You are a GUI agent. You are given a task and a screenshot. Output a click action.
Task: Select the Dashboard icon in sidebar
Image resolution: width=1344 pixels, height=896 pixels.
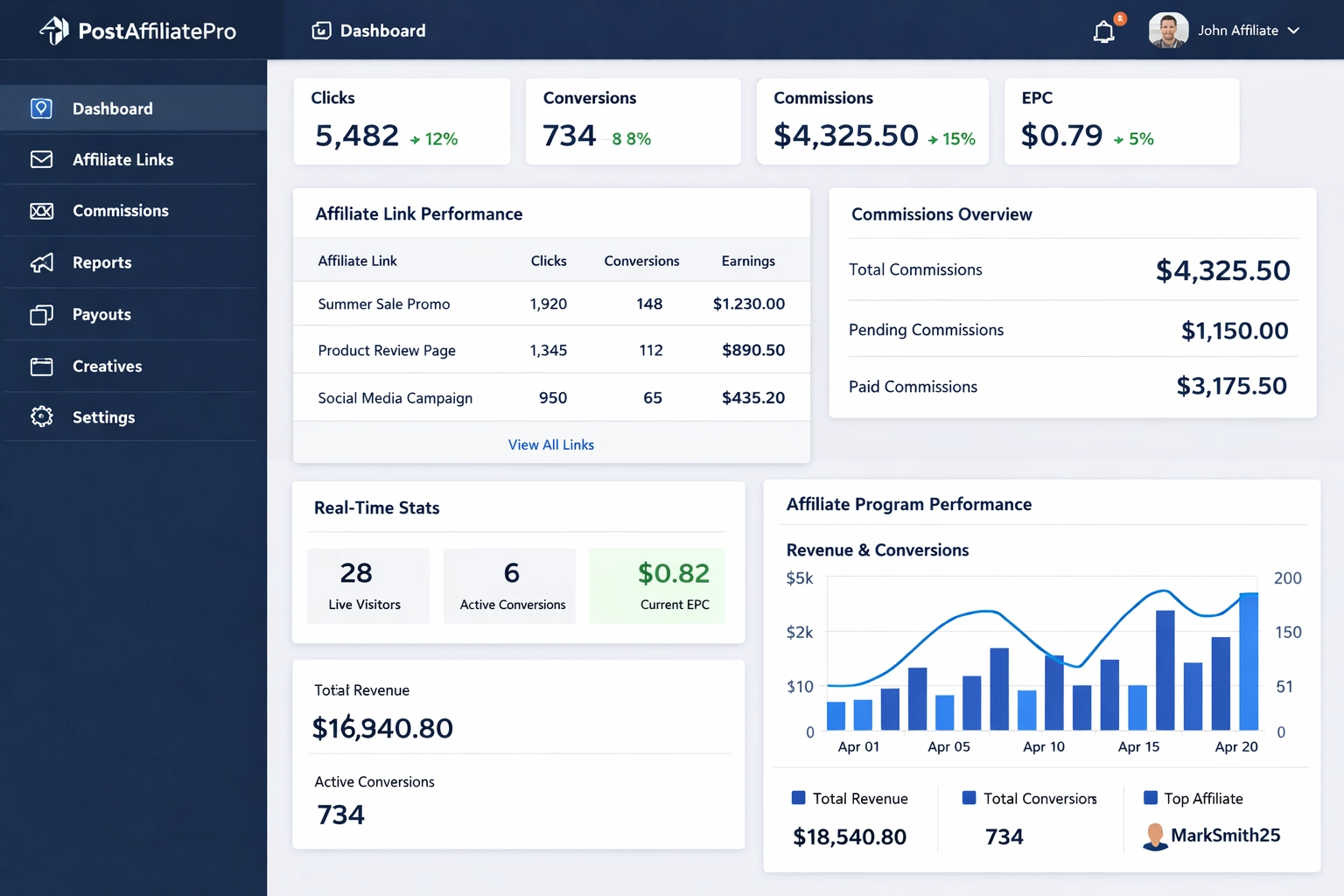[x=41, y=108]
